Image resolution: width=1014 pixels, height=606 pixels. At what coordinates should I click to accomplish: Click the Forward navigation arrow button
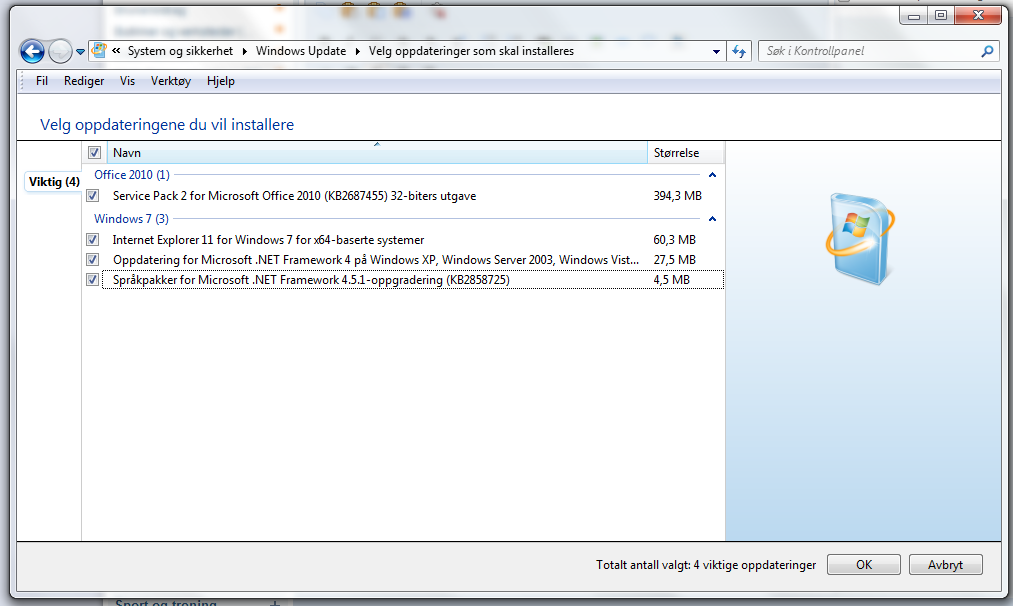60,51
